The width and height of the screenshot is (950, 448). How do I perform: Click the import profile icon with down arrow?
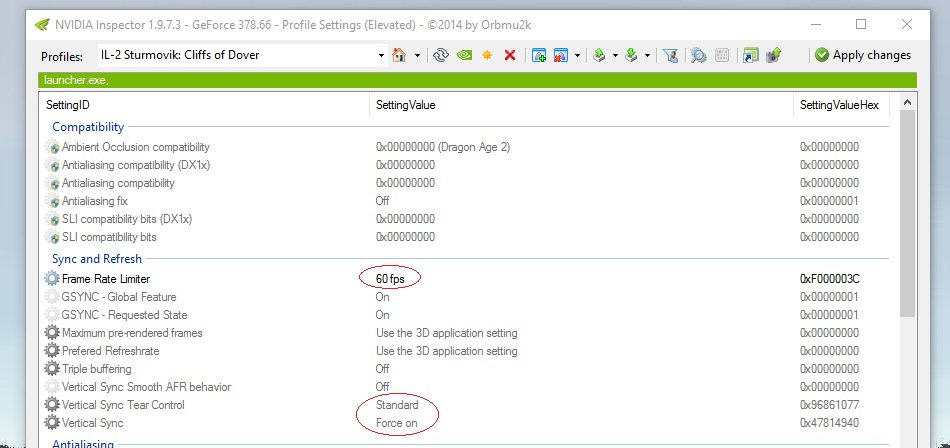(x=631, y=55)
